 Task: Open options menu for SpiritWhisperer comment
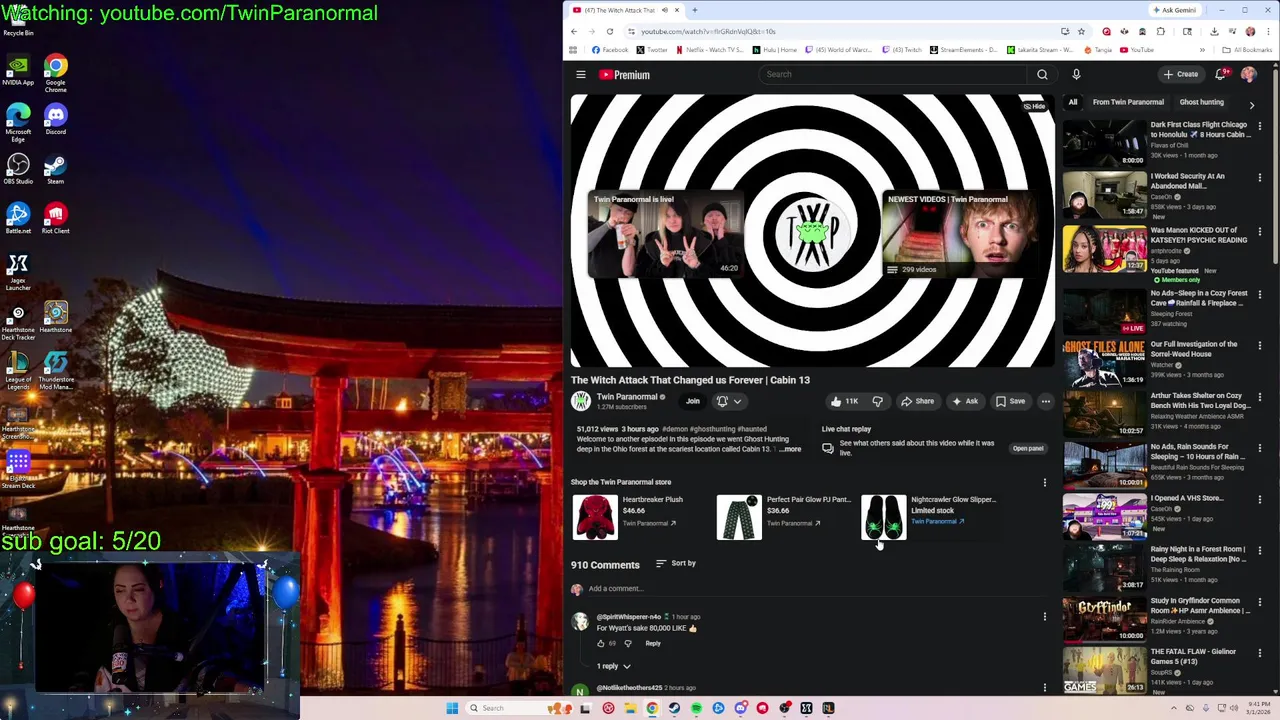tap(1045, 617)
